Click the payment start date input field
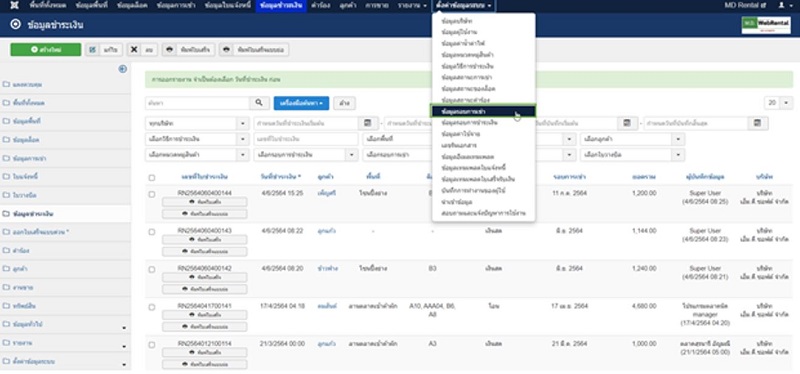The width and height of the screenshot is (800, 374). click(306, 123)
